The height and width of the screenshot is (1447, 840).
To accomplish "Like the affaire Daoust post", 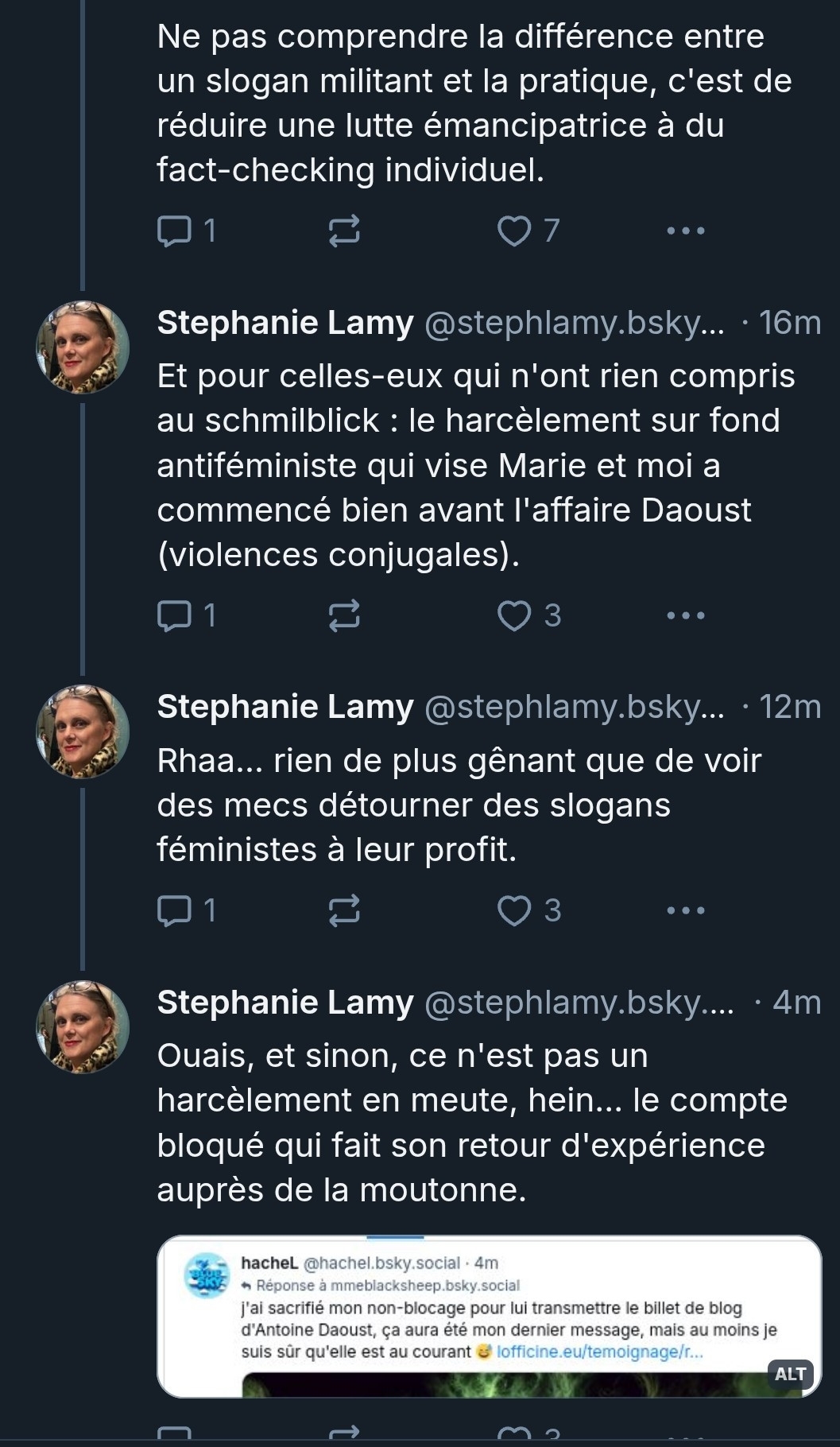I will (514, 615).
